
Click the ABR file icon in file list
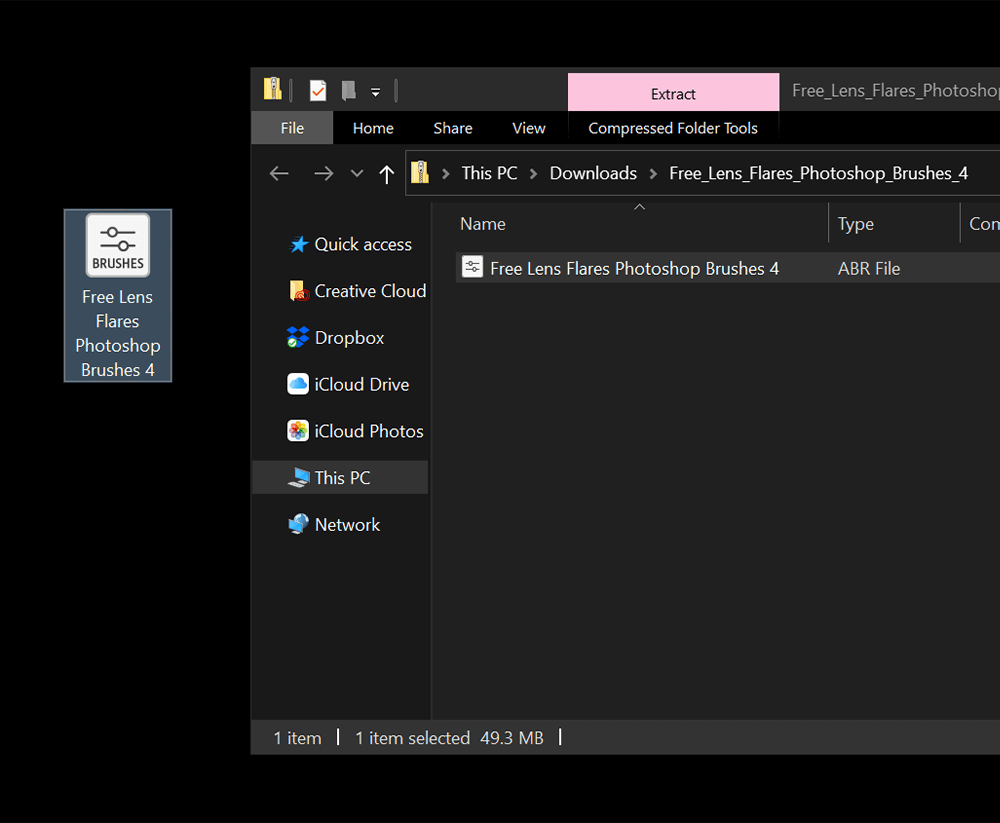click(x=472, y=267)
